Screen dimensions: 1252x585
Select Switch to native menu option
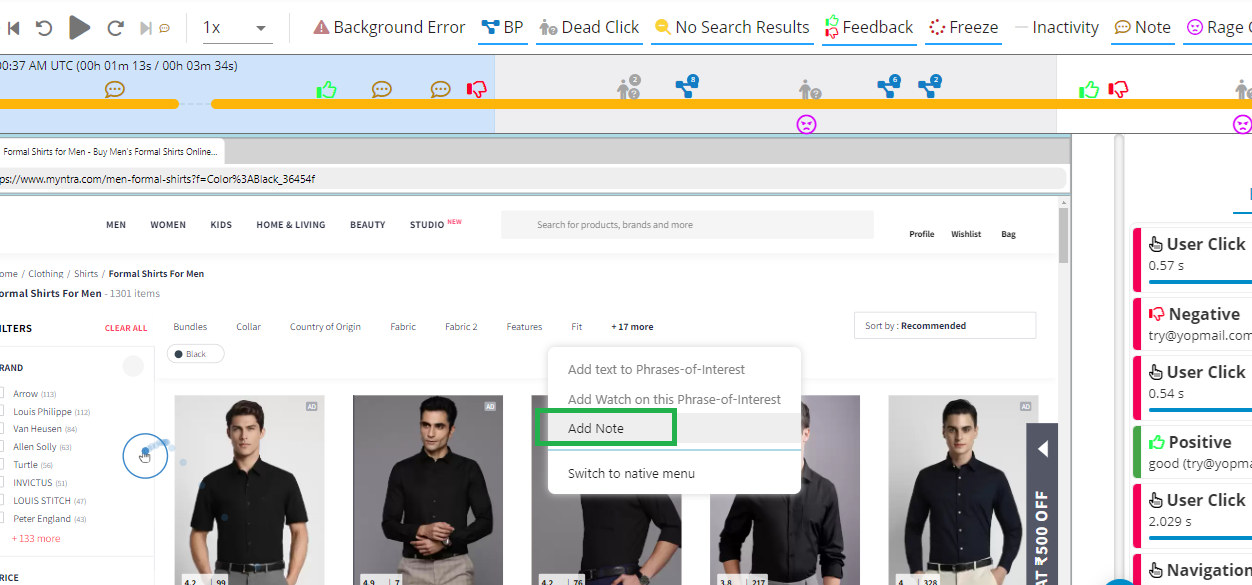coord(631,473)
